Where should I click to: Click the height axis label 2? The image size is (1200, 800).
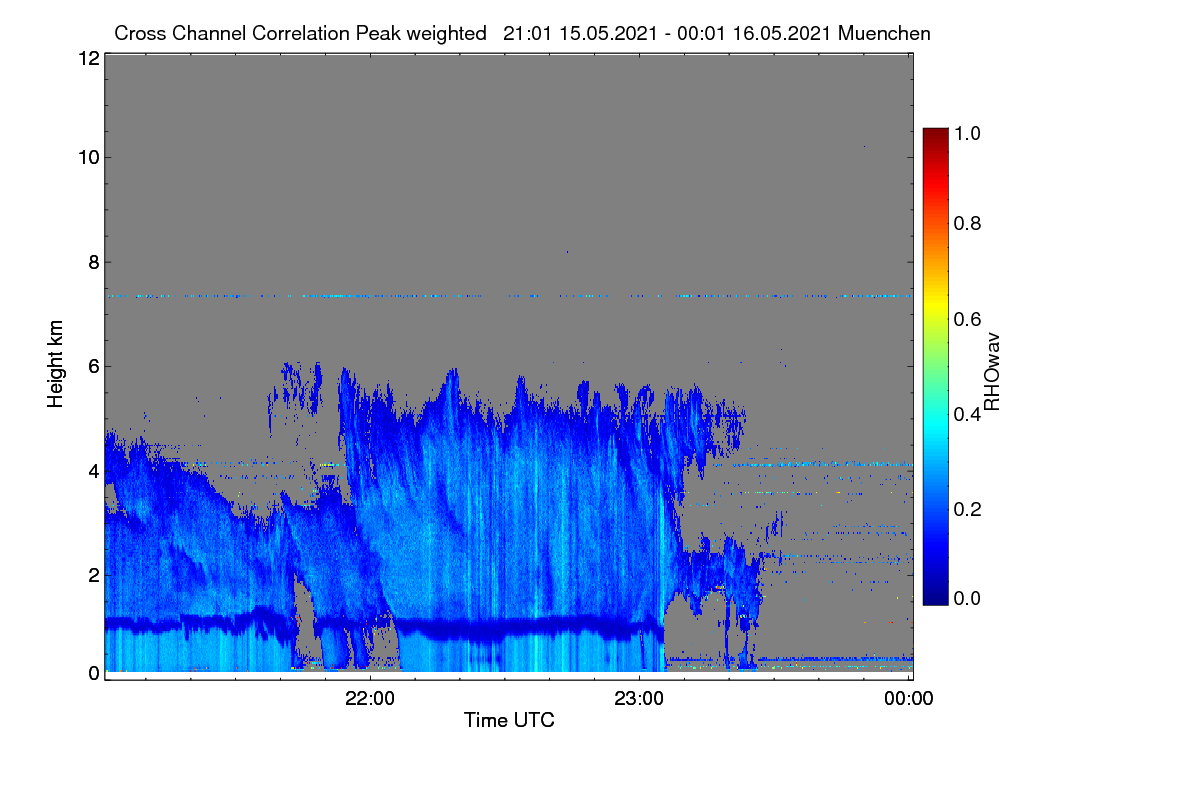click(x=92, y=575)
